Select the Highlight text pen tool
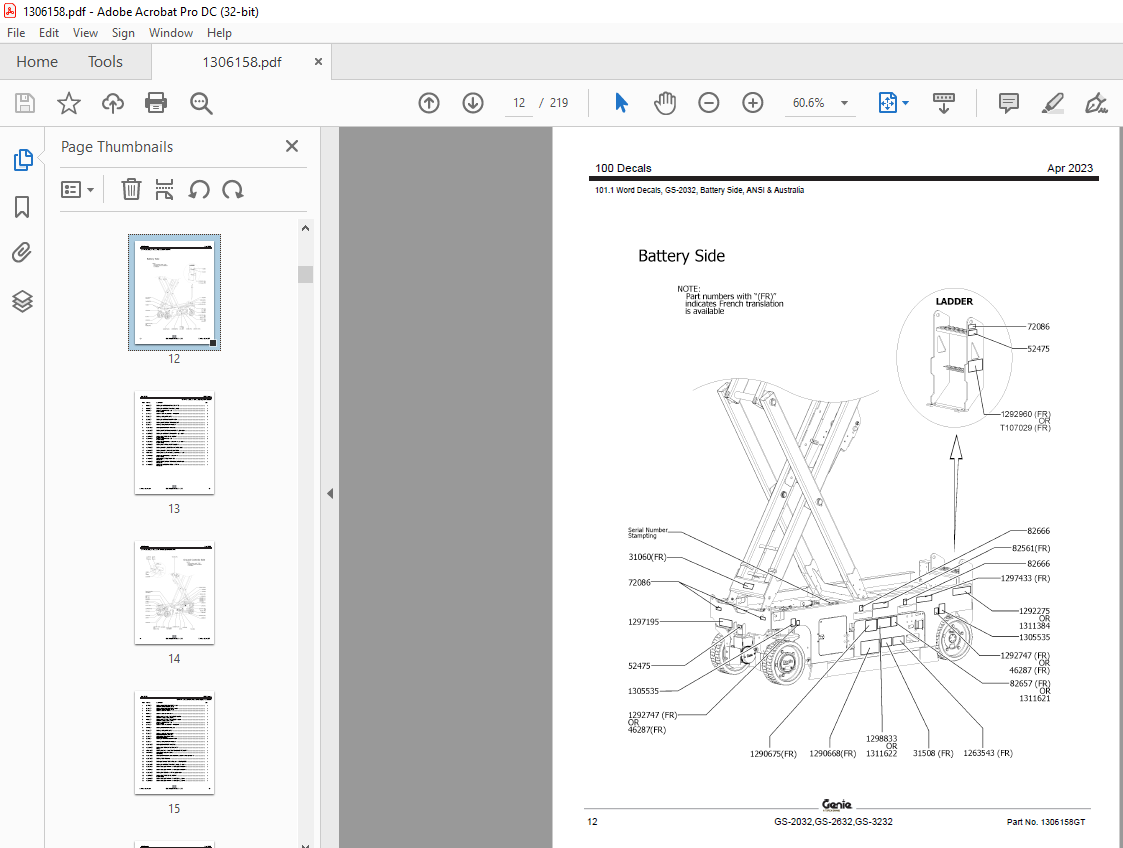Screen dimensions: 1123x848 [x=1052, y=103]
